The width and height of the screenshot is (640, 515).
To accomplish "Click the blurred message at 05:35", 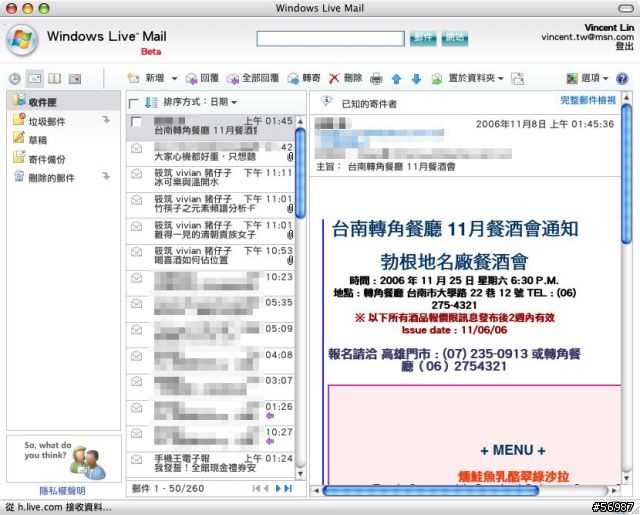I will click(x=210, y=308).
